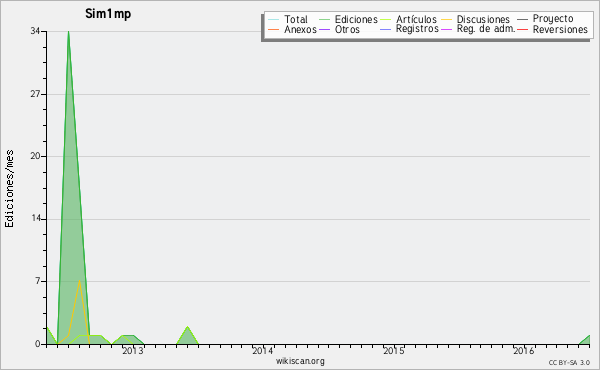Click the y-axis value 34
Screen dimensions: 600x370
35,31
